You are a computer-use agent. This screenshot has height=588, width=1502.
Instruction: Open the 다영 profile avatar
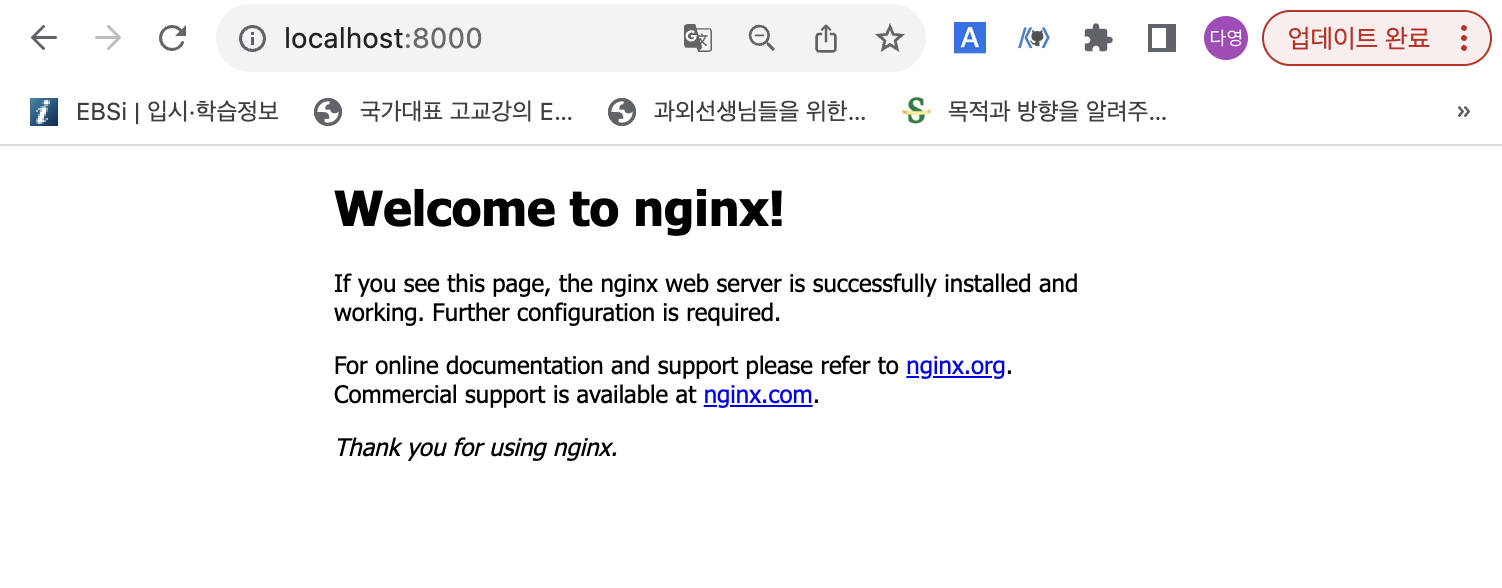(1225, 38)
